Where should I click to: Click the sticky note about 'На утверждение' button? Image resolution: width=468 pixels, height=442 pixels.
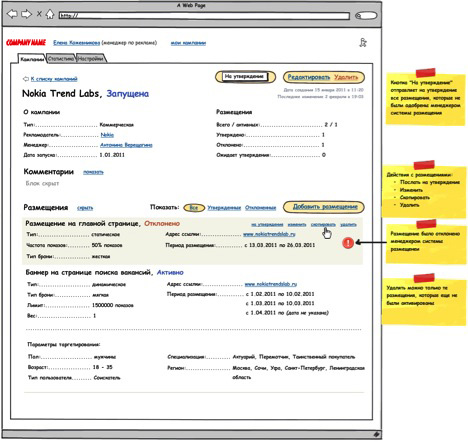426,98
